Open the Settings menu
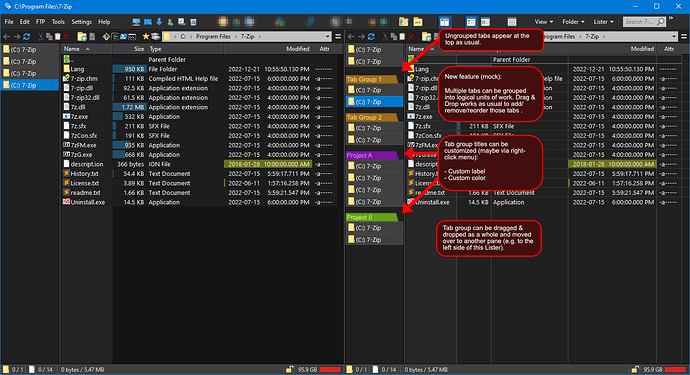This screenshot has height=375, width=690. coord(81,22)
